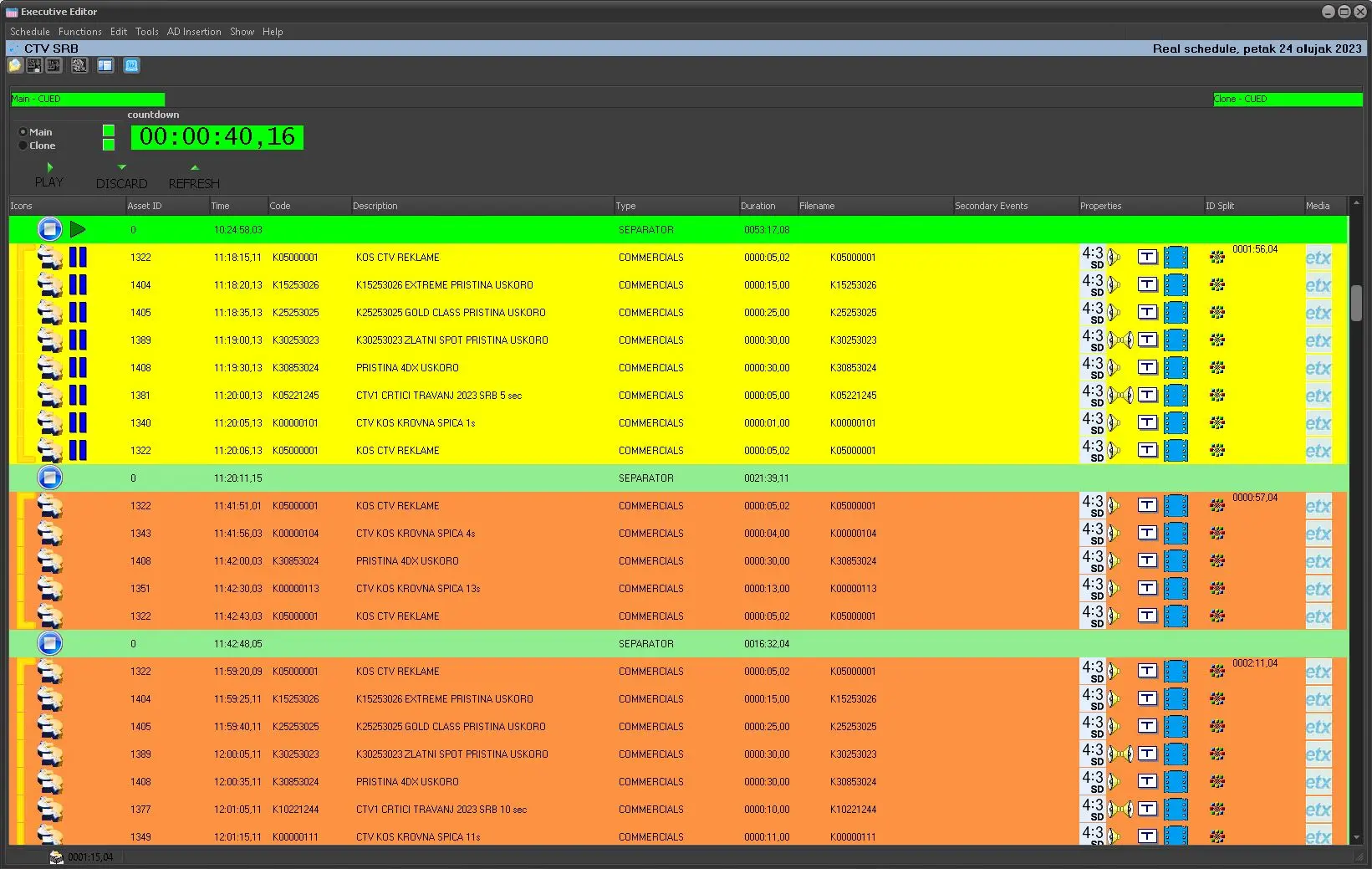The height and width of the screenshot is (869, 1372).
Task: Click the envelope icon in the toolbar
Action: tap(15, 65)
